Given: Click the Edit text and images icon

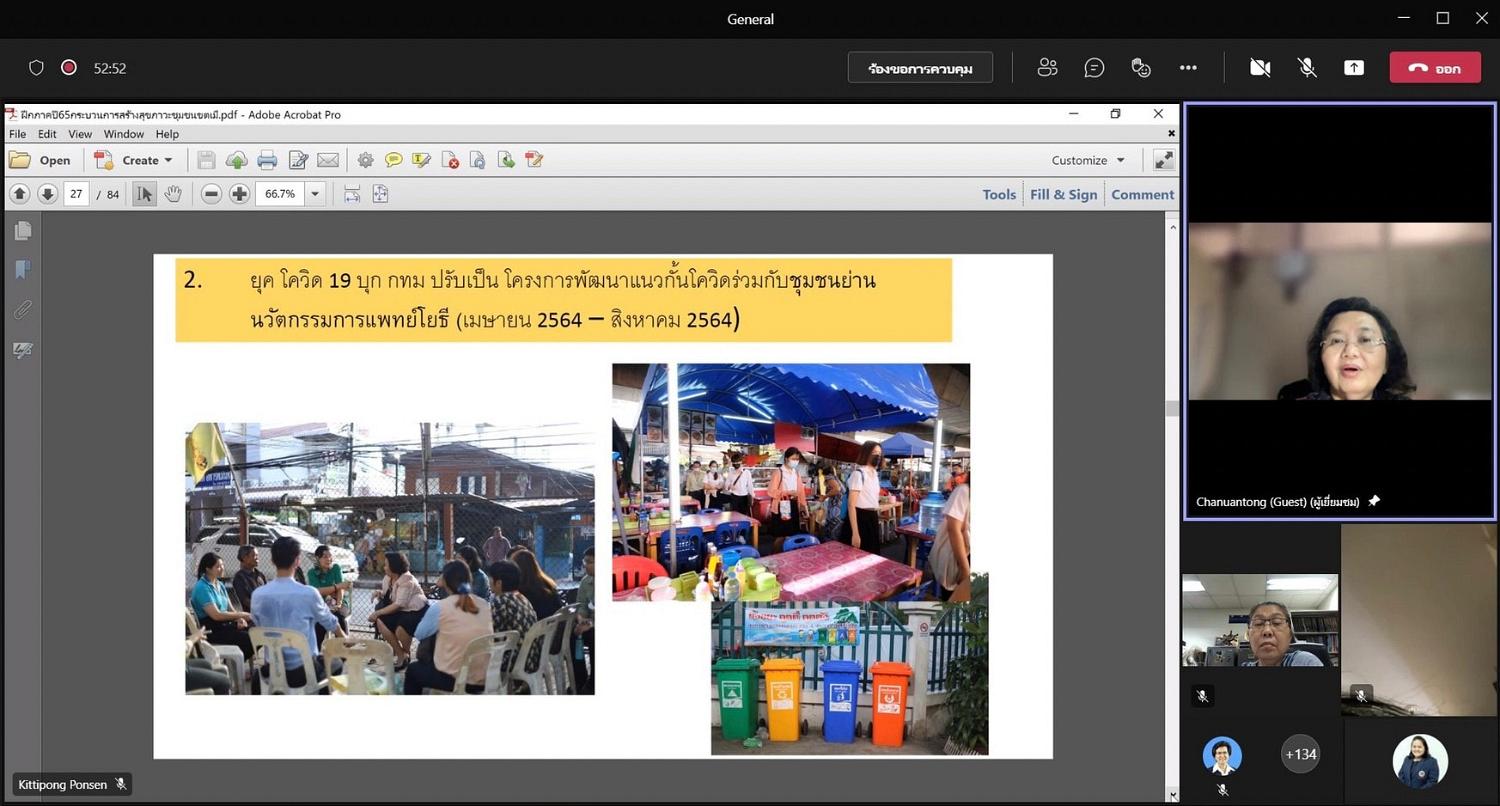Looking at the screenshot, I should [298, 160].
